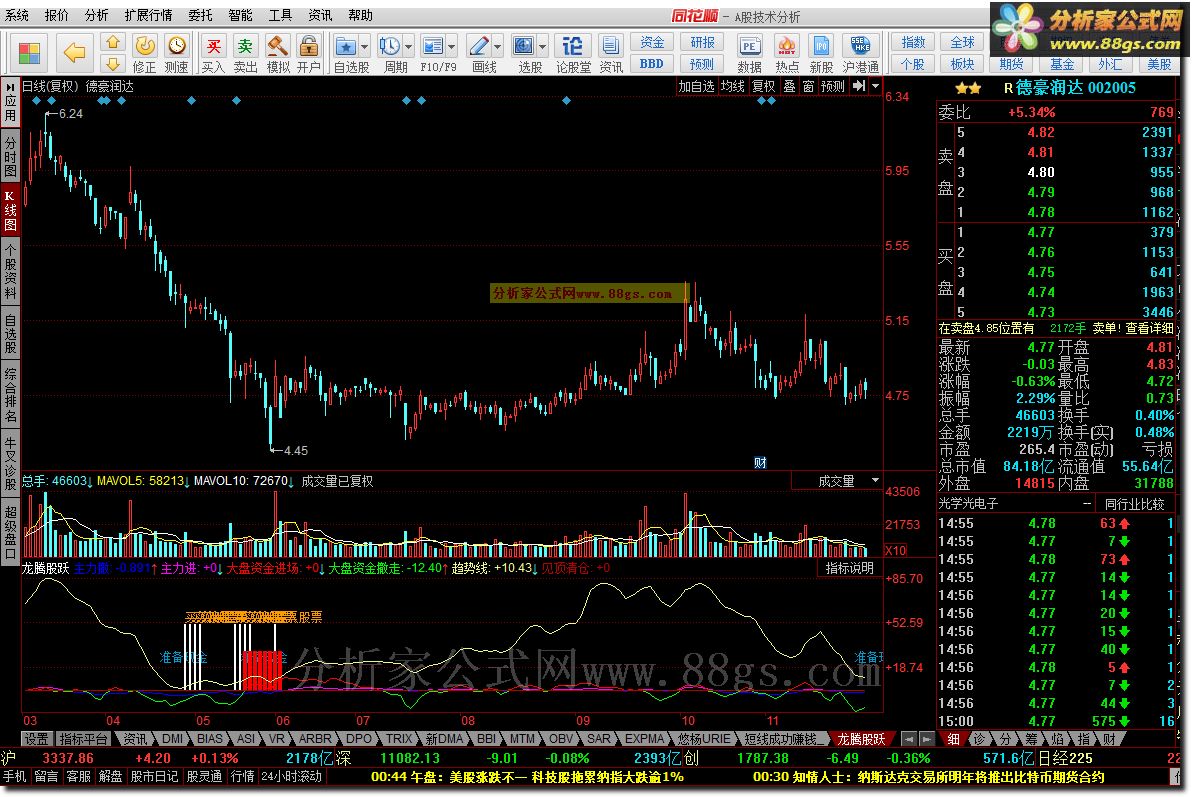Switch to K线图 view in left sidebar
This screenshot has height=797, width=1192.
(x=10, y=210)
